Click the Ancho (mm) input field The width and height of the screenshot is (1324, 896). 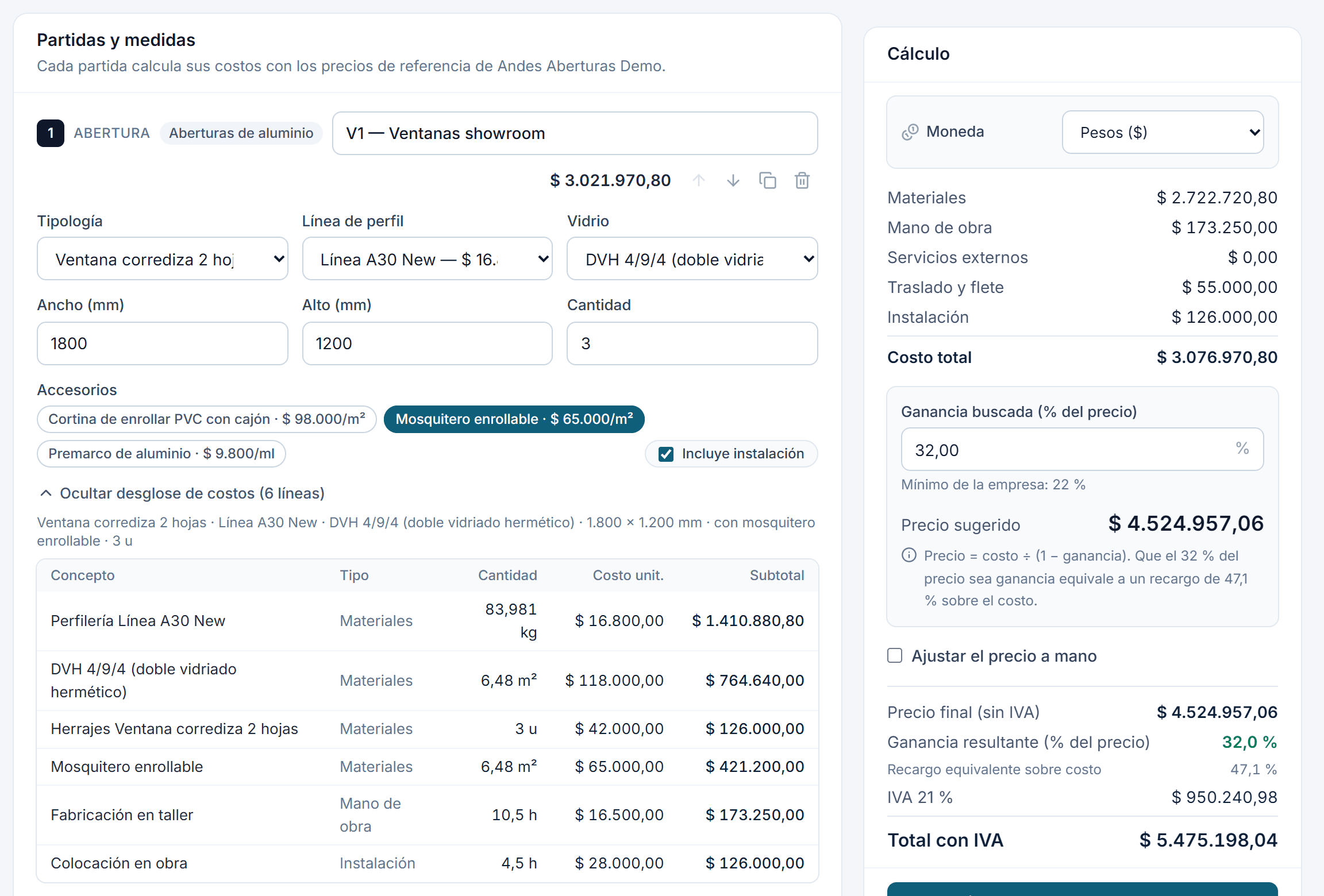pos(163,343)
